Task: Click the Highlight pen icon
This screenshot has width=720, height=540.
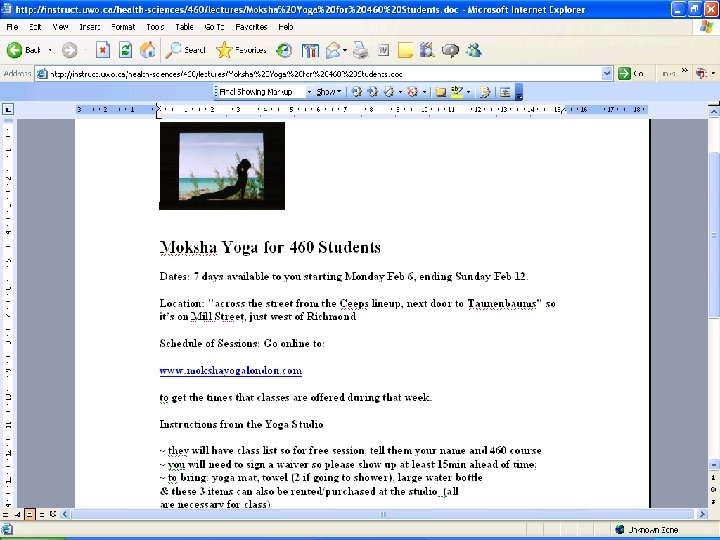Action: pyautogui.click(x=457, y=92)
